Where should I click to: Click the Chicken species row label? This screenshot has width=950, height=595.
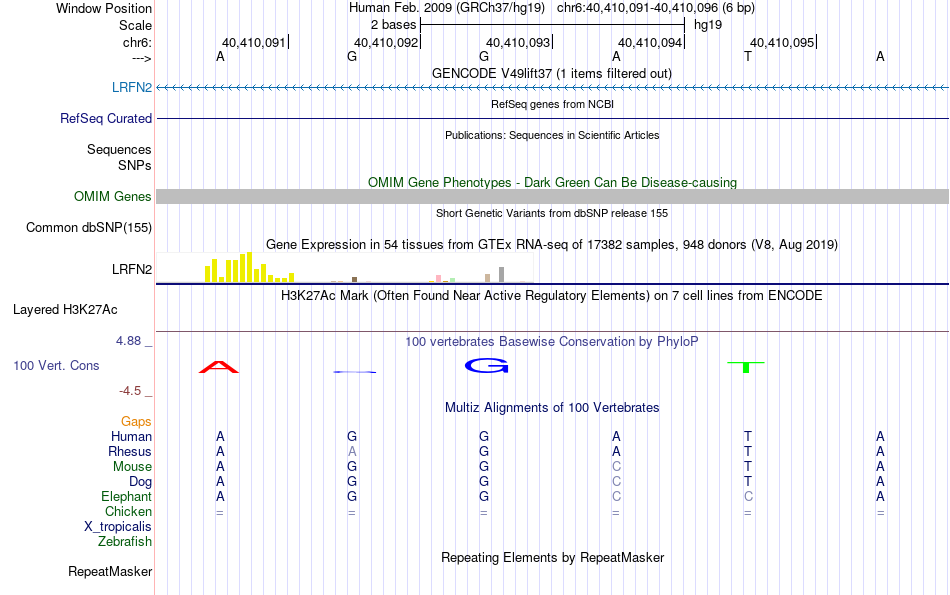128,511
